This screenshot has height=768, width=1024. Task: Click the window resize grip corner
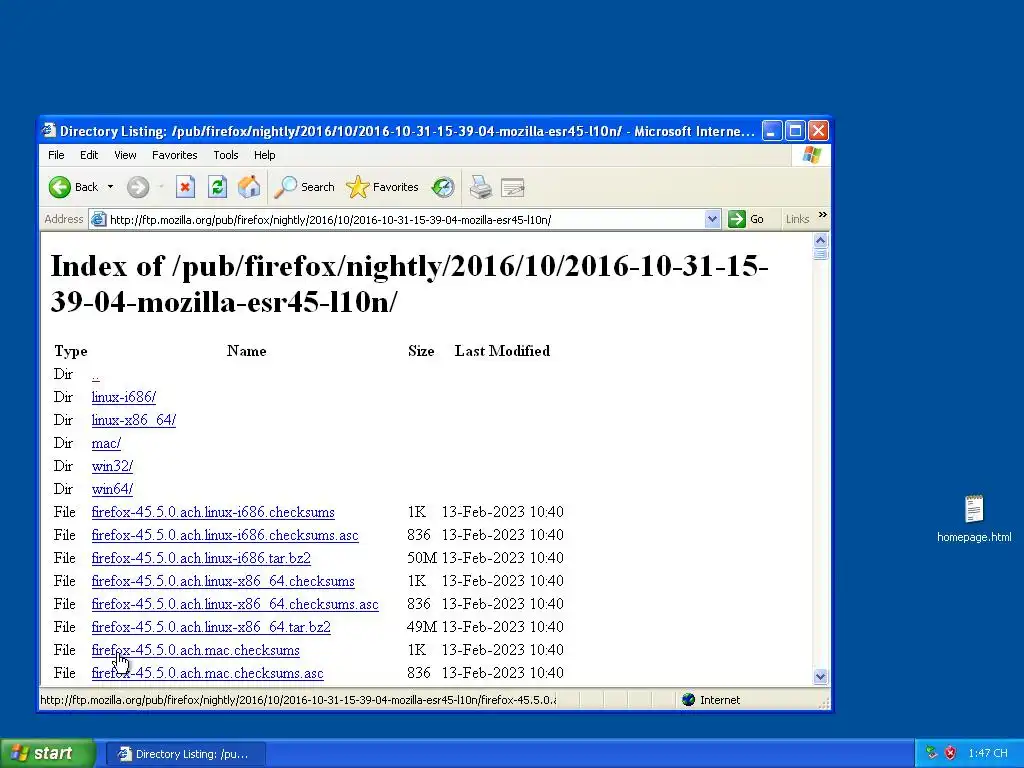pyautogui.click(x=824, y=703)
